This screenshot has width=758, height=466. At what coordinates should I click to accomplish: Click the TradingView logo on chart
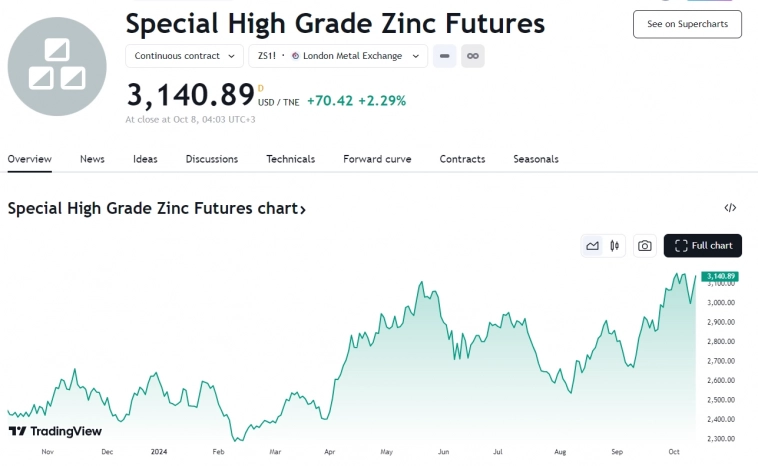(56, 431)
